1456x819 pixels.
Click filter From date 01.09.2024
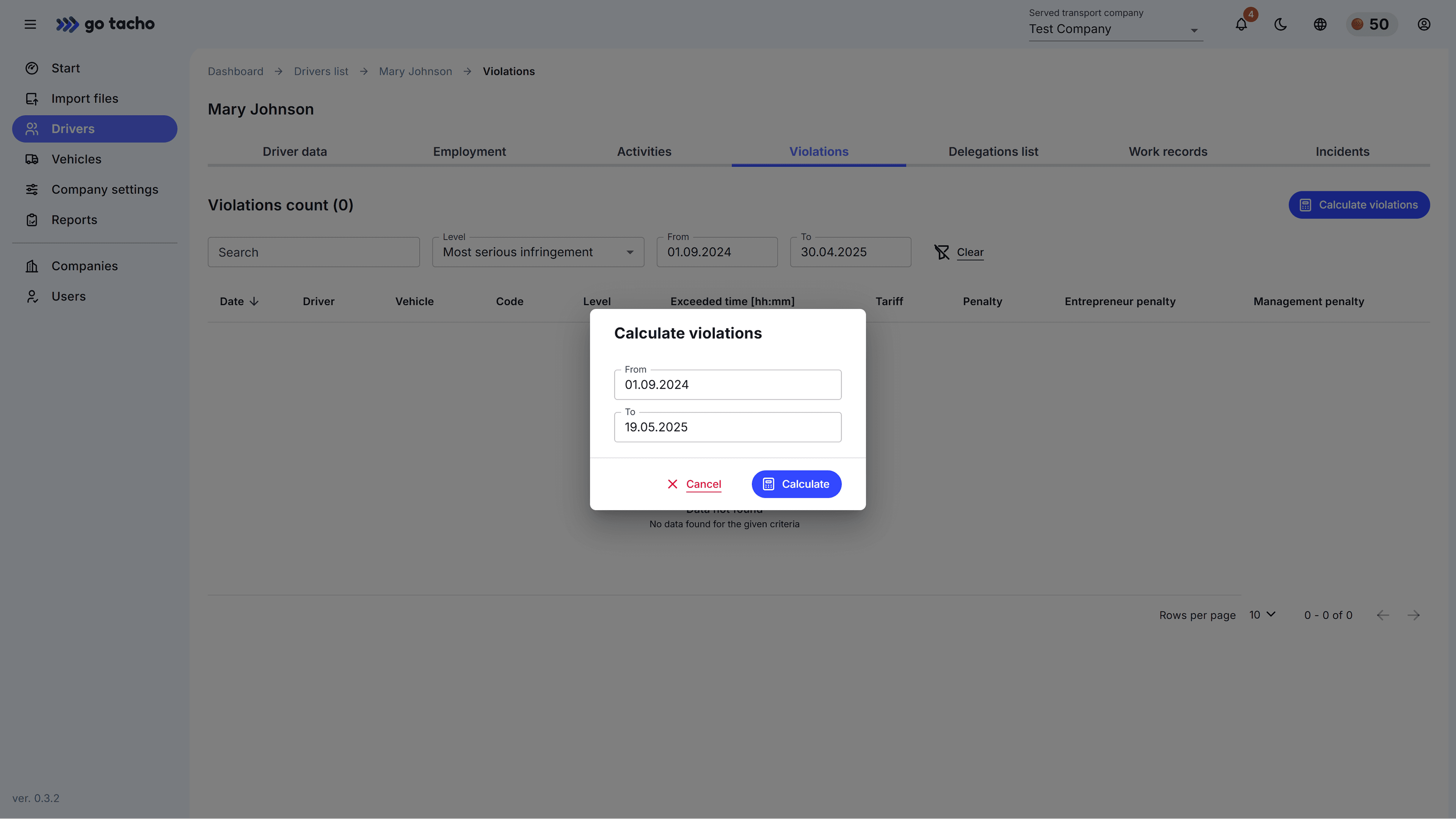click(717, 252)
